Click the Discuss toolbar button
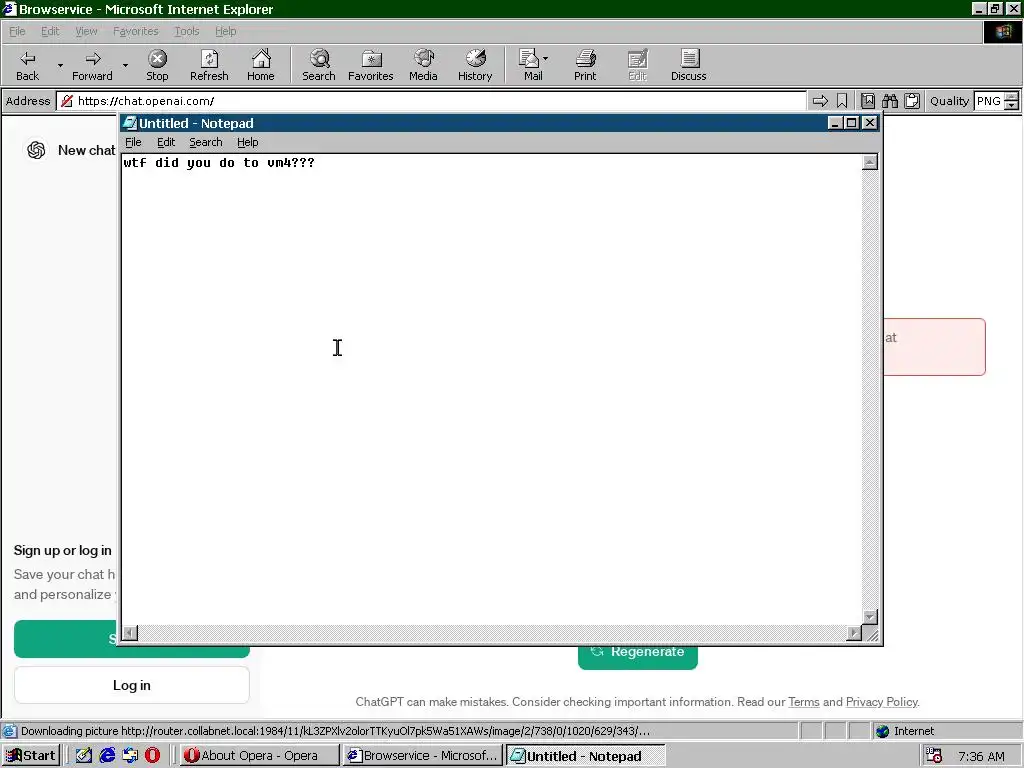 pyautogui.click(x=688, y=65)
